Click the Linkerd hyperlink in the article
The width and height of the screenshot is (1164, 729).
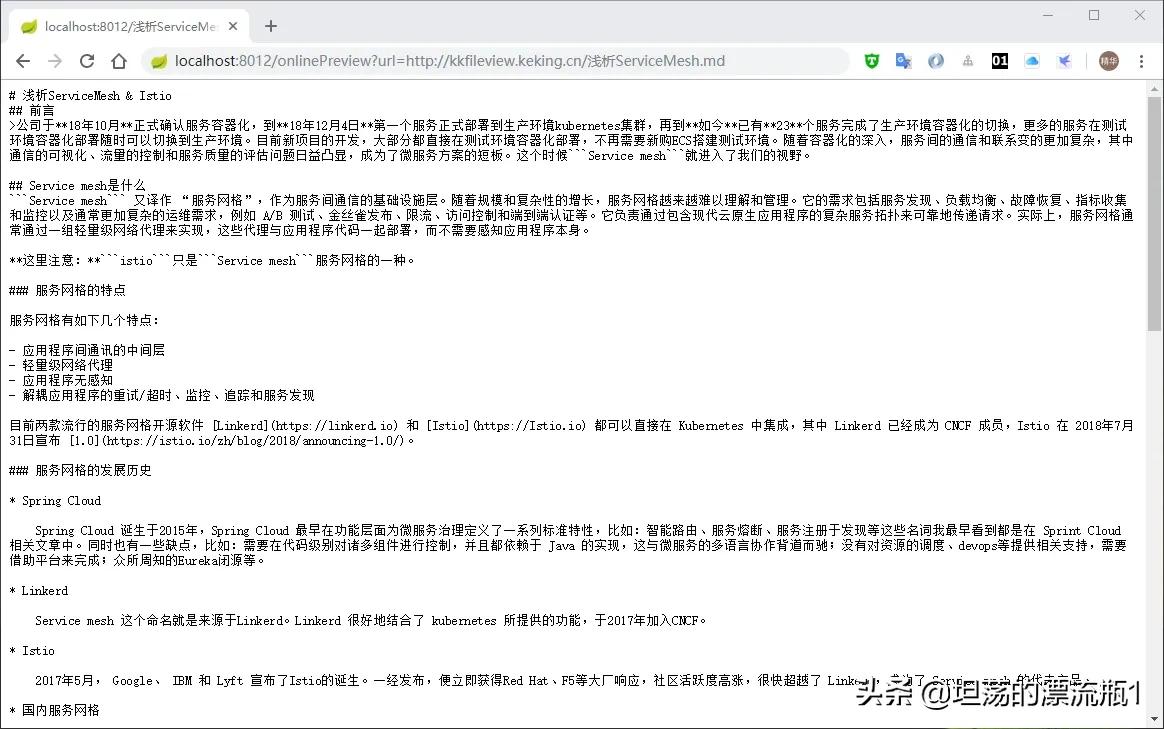(x=240, y=425)
